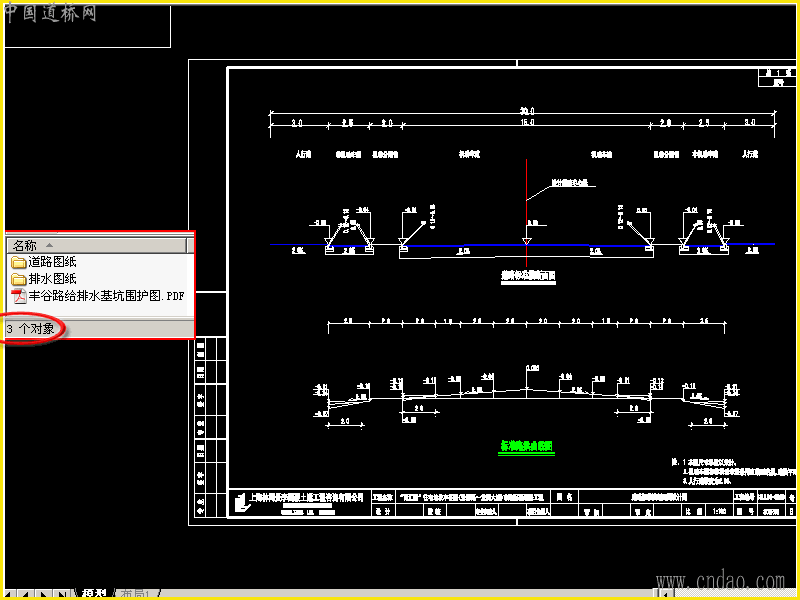Select the green 标准路拱曲线图 title
This screenshot has height=600, width=800.
526,446
